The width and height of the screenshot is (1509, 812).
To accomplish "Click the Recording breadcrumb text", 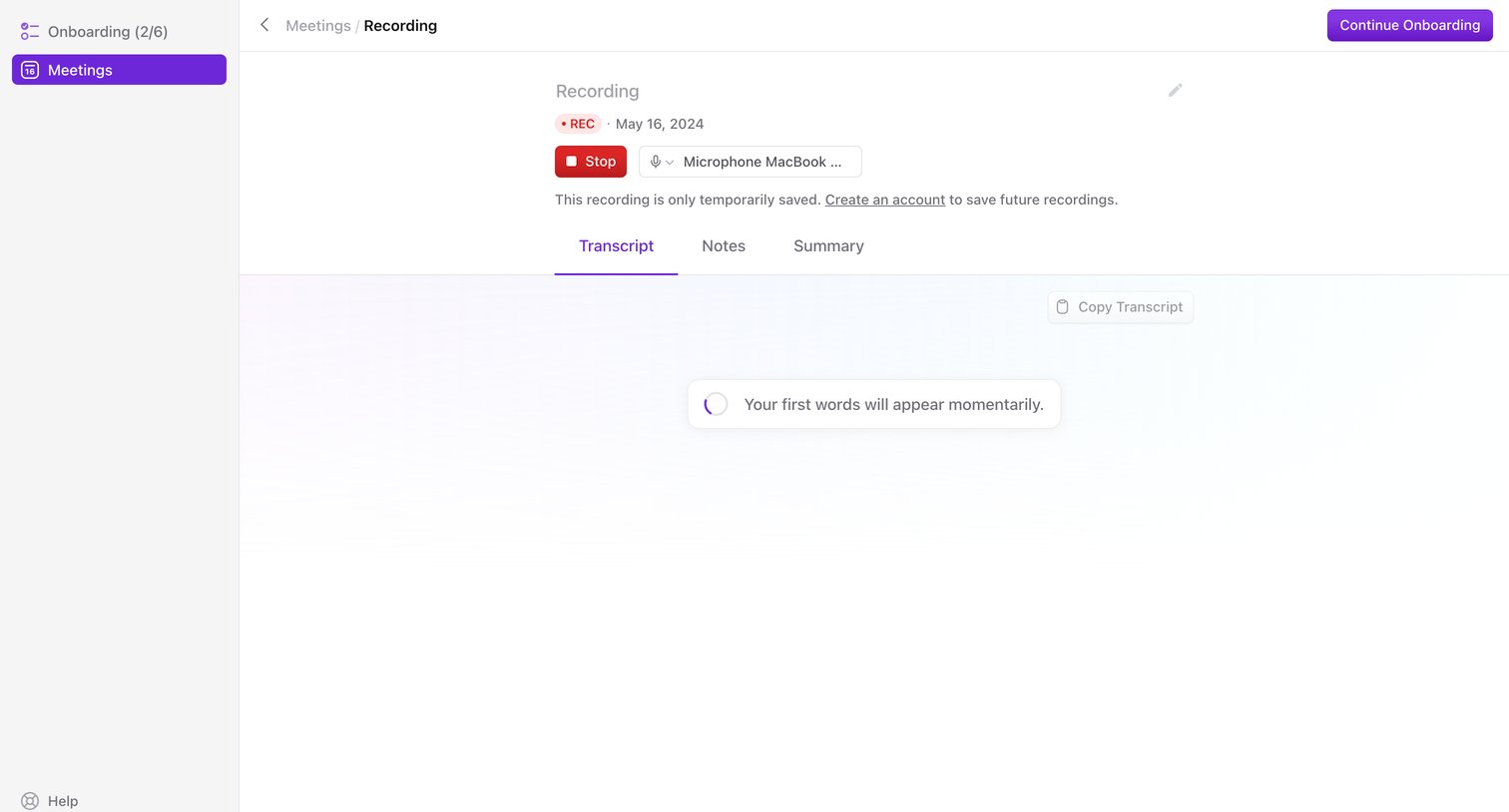I will 400,25.
